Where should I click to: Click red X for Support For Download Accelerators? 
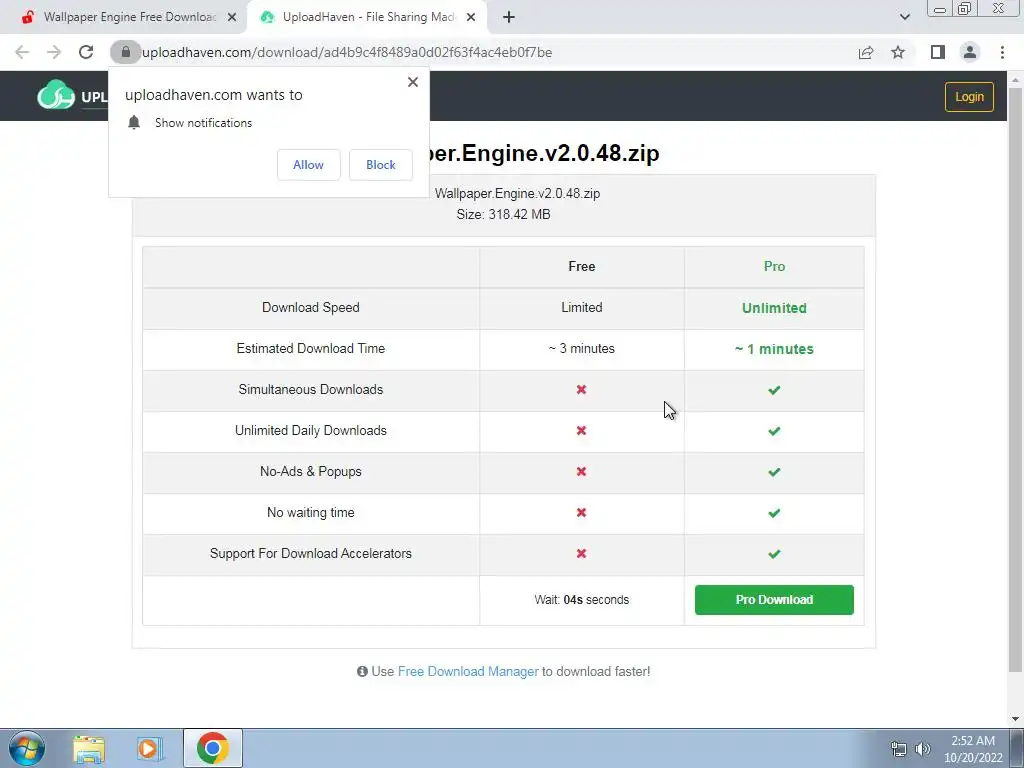581,553
